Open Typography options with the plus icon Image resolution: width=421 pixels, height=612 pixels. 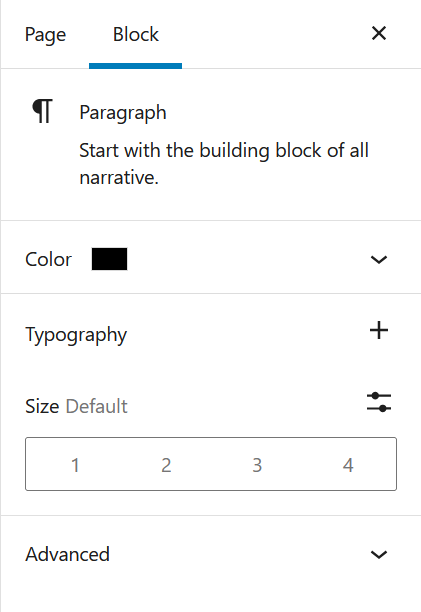(x=379, y=331)
